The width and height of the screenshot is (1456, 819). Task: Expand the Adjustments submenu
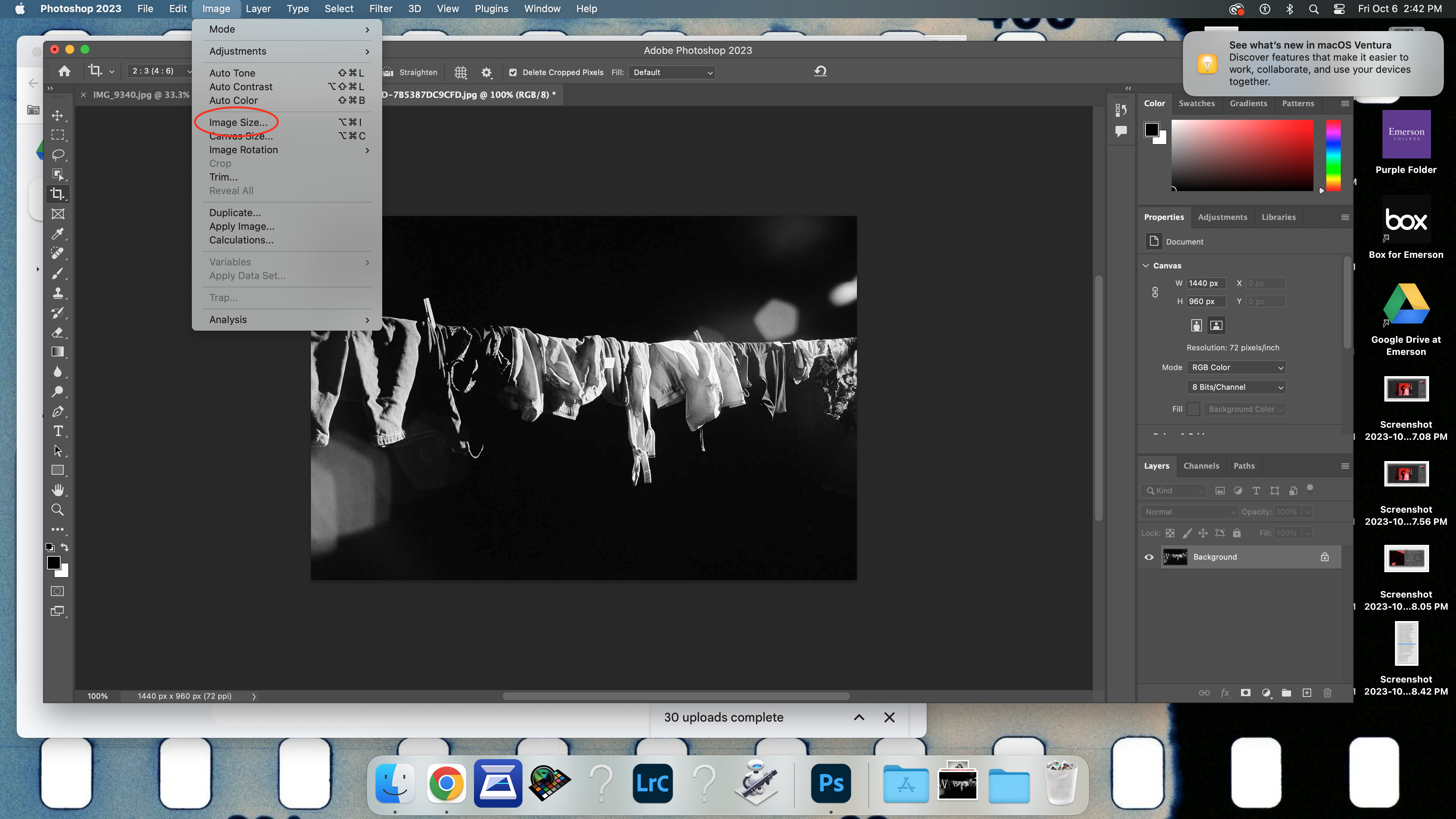coord(287,52)
